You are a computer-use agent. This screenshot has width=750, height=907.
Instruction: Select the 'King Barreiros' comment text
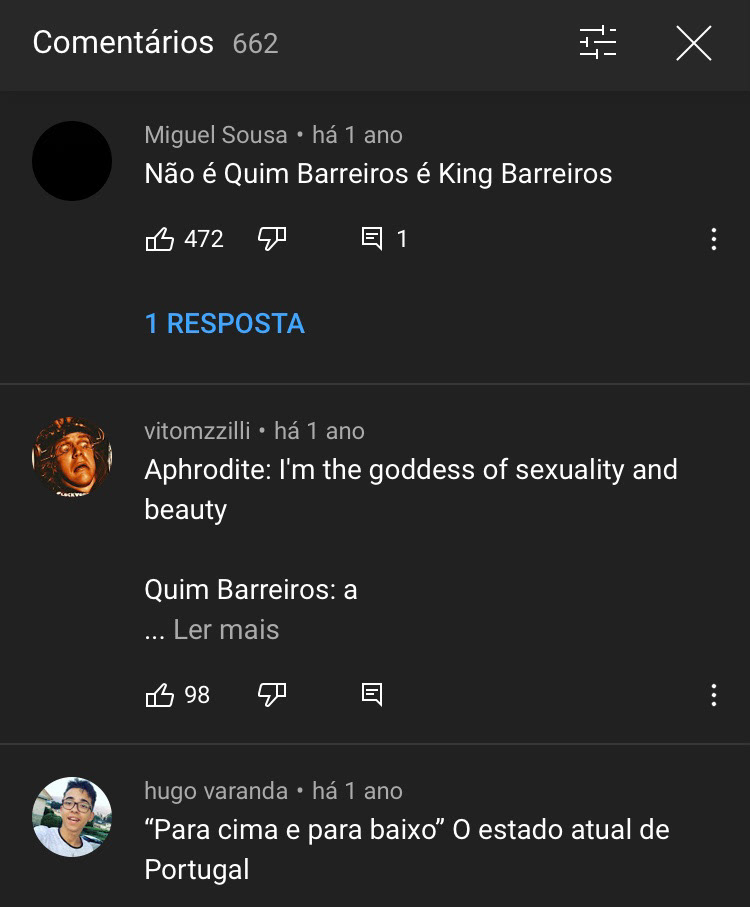378,174
